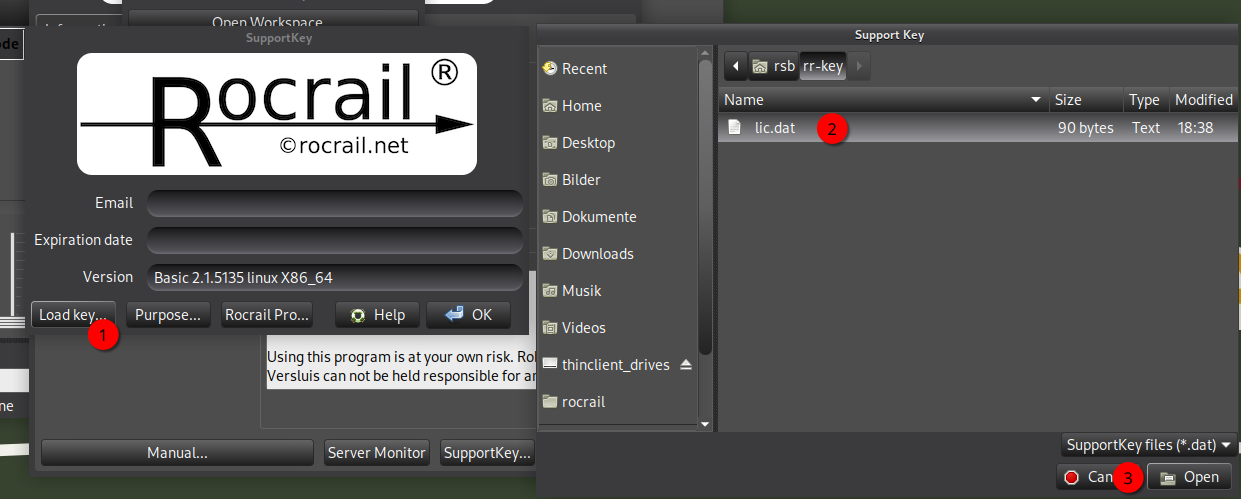Image resolution: width=1241 pixels, height=499 pixels.
Task: Expand SupportKey files filter dropdown
Action: click(1148, 445)
